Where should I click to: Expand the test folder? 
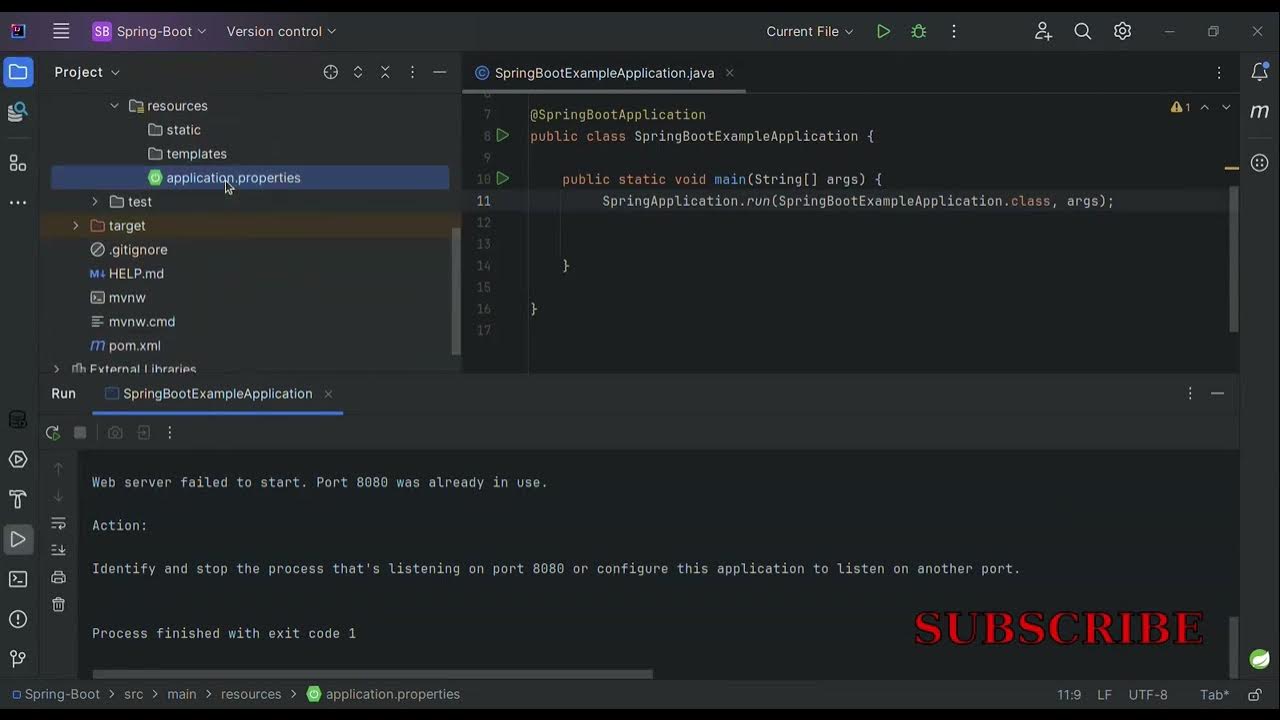coord(95,202)
